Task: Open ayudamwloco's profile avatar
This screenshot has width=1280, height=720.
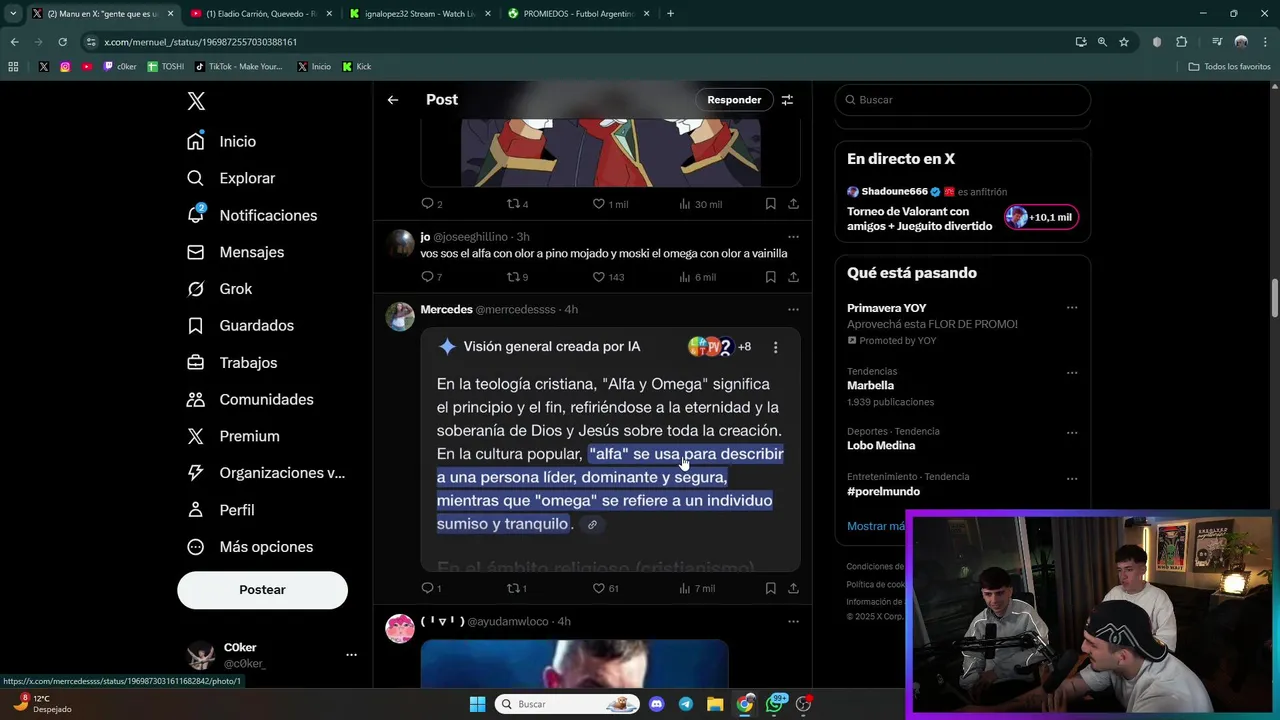Action: (x=400, y=628)
